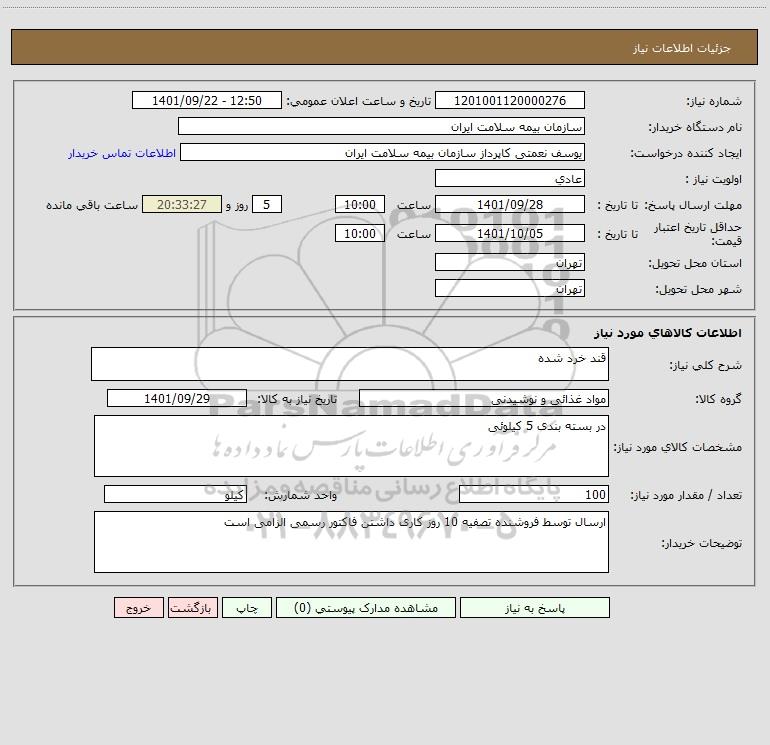Click the label حداقل تاریخ اعتبار قیمت

click(x=697, y=234)
